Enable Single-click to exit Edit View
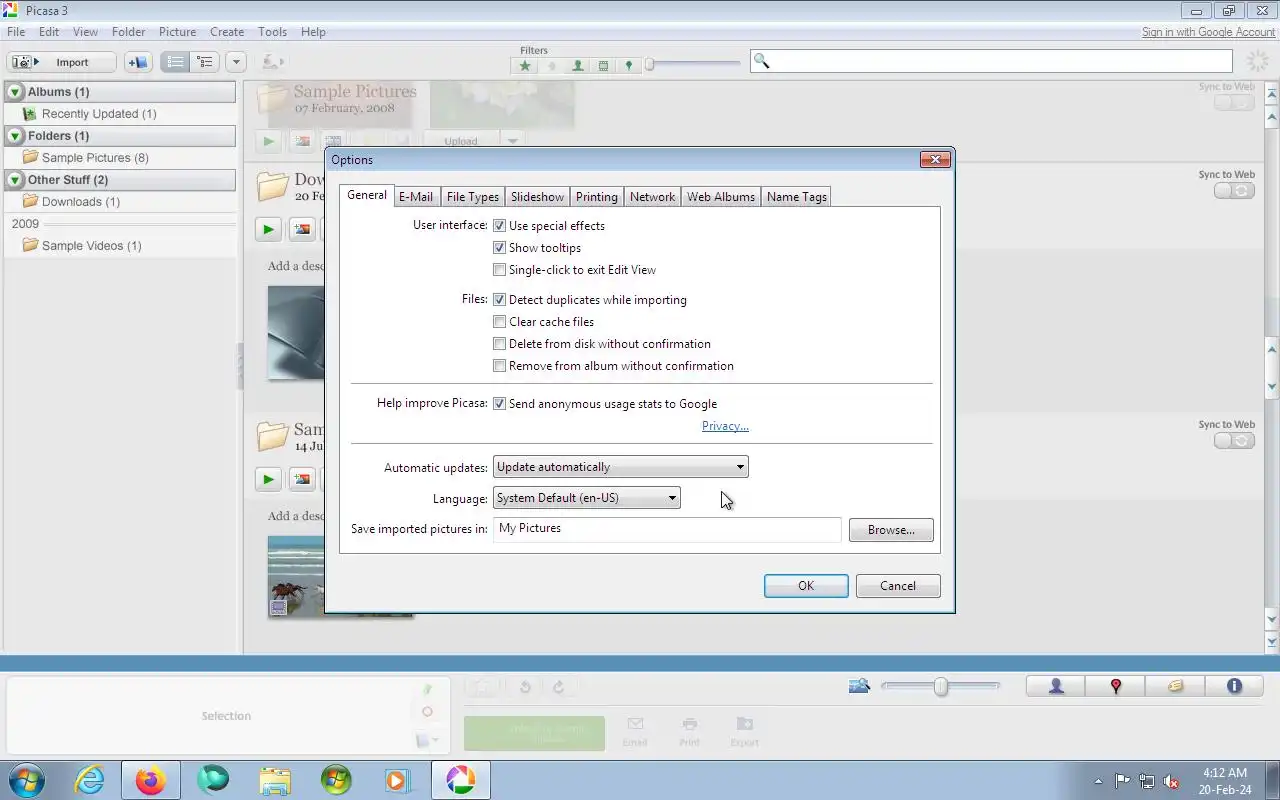This screenshot has width=1280, height=800. click(500, 270)
